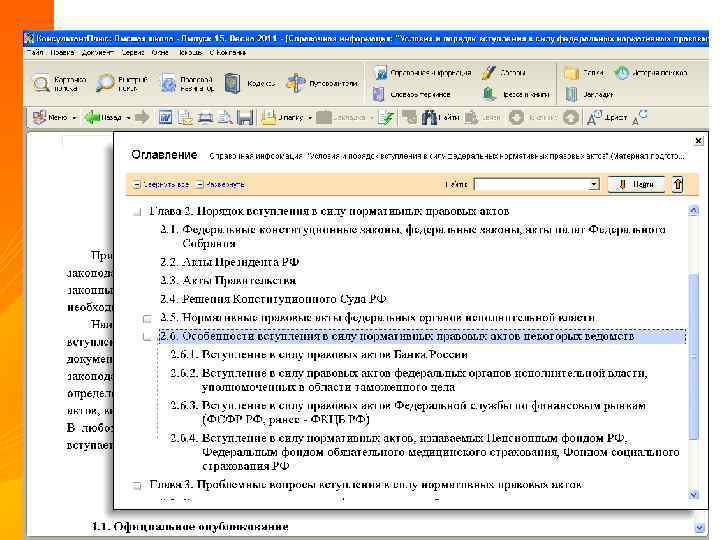720x540 pixels.
Task: Click Развернуть in contents dialog
Action: point(220,185)
